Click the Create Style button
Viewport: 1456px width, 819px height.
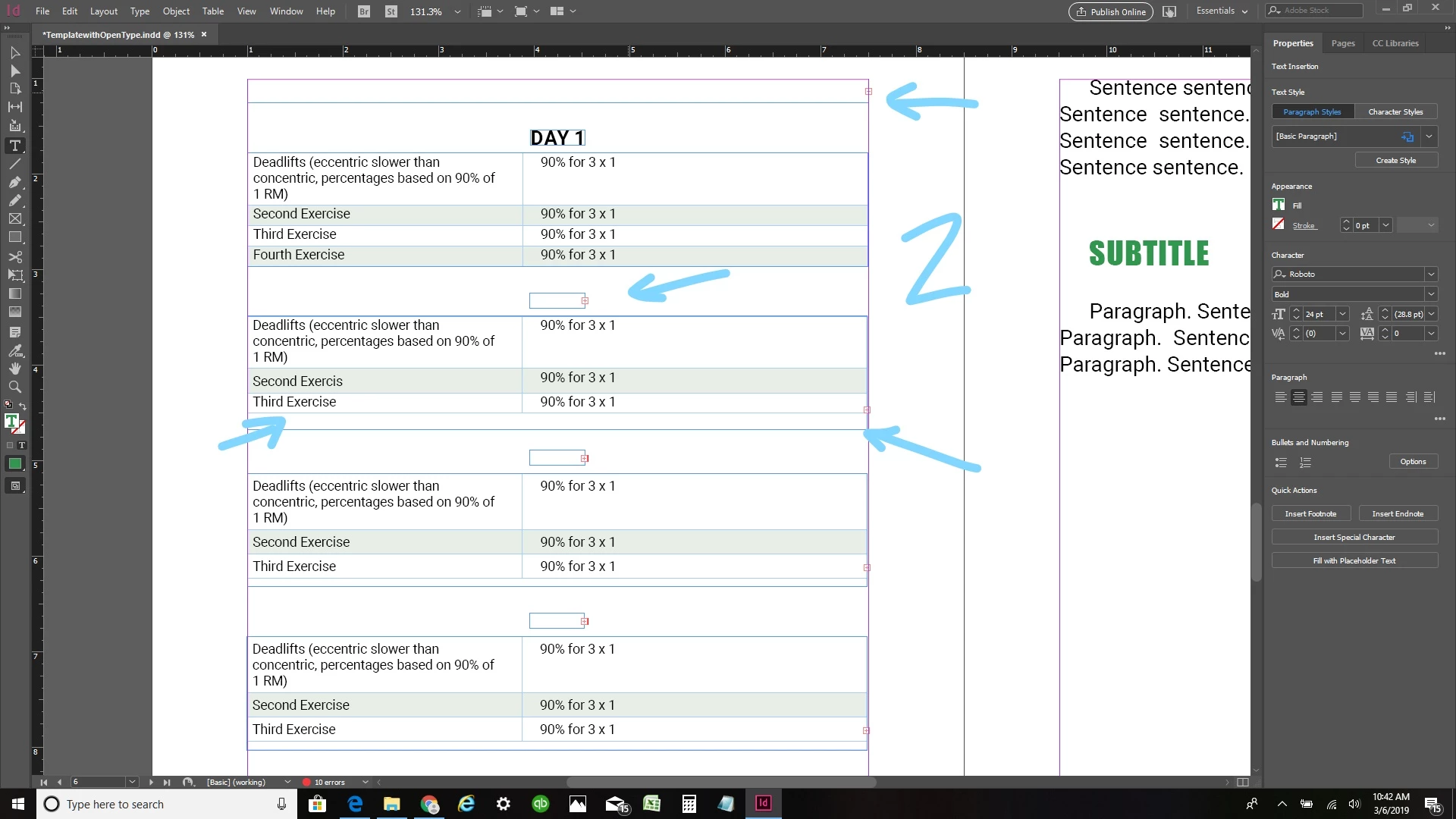pyautogui.click(x=1395, y=160)
